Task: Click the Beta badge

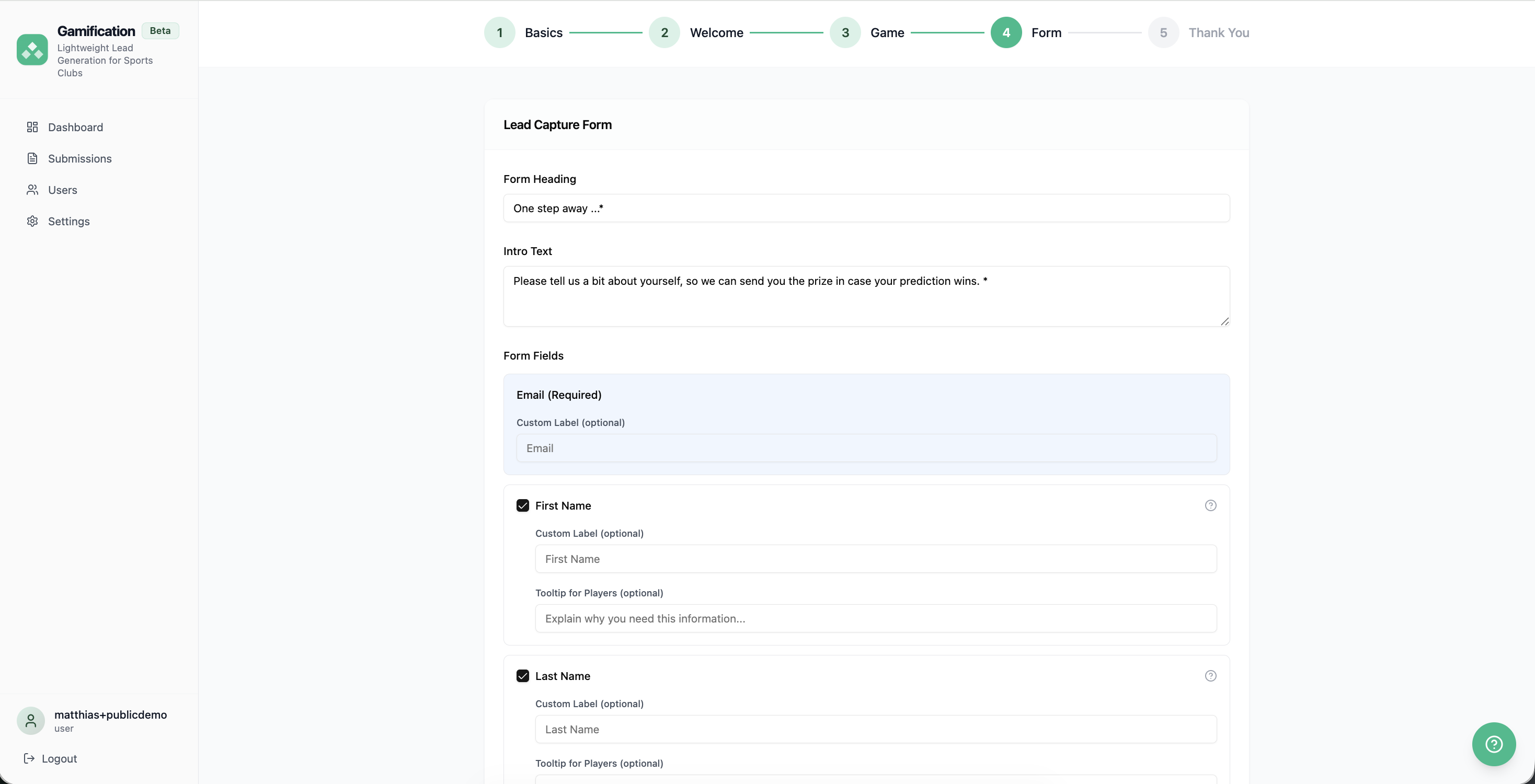Action: pyautogui.click(x=159, y=30)
